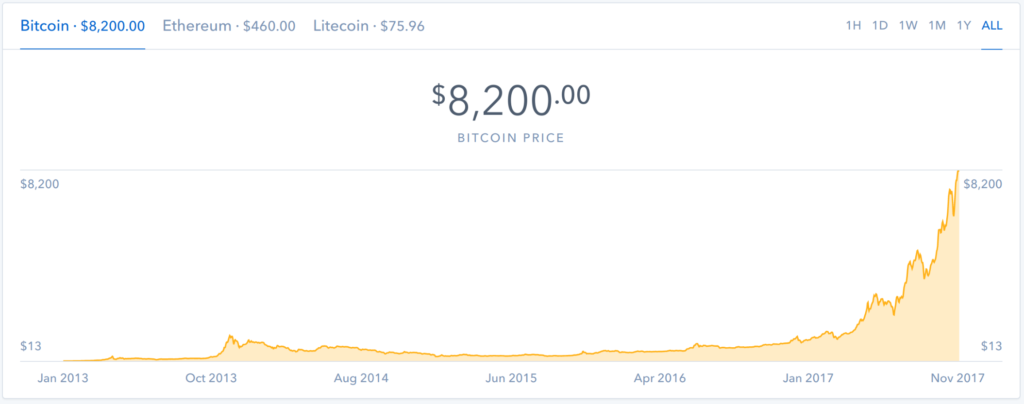This screenshot has height=404, width=1024.
Task: Select the Bitcoin price tab
Action: 82,26
